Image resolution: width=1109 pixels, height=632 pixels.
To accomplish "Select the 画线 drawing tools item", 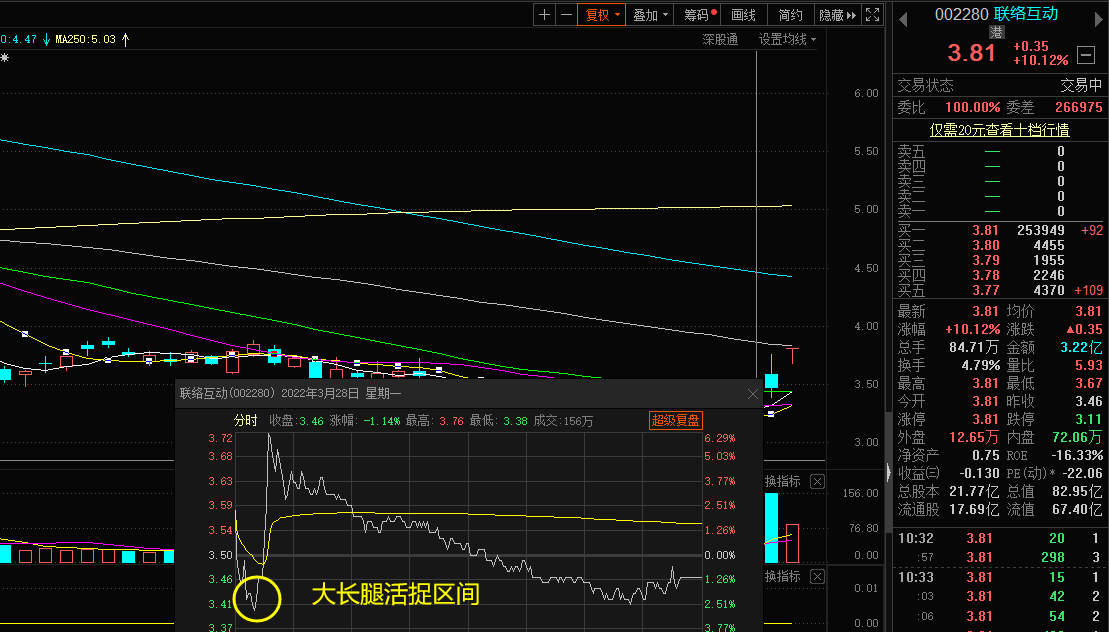I will pos(743,15).
